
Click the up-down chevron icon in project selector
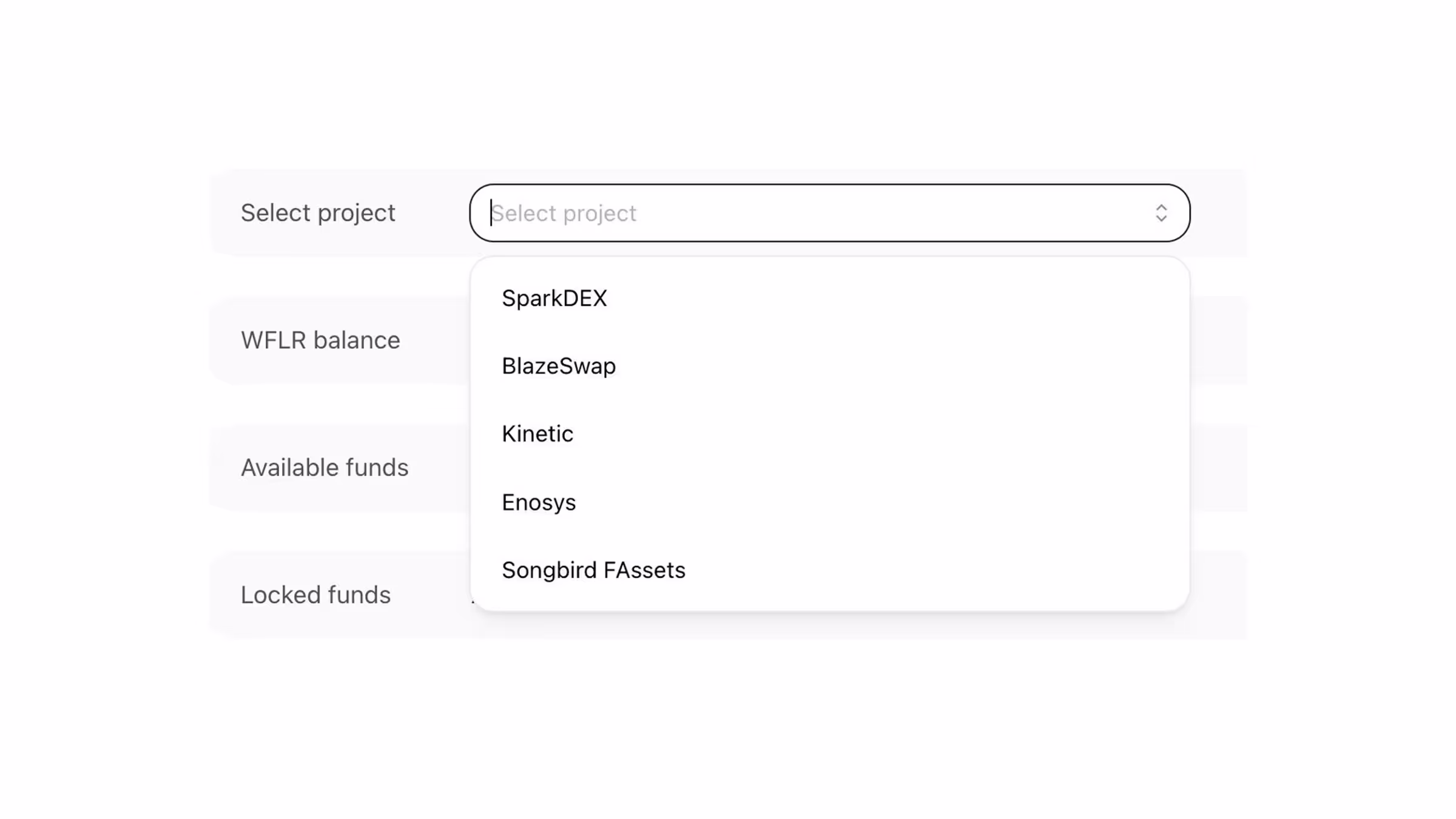click(x=1161, y=213)
